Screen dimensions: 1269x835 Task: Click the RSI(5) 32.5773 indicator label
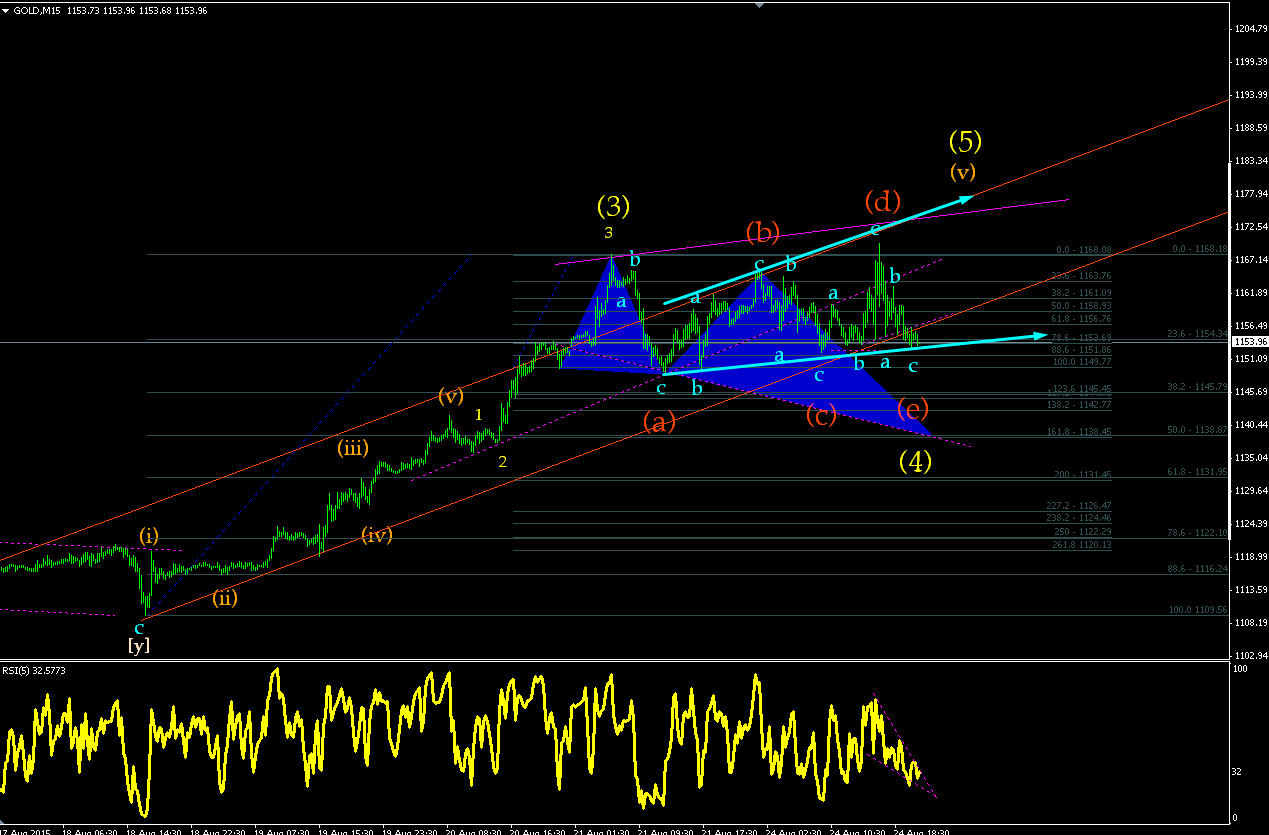(35, 669)
